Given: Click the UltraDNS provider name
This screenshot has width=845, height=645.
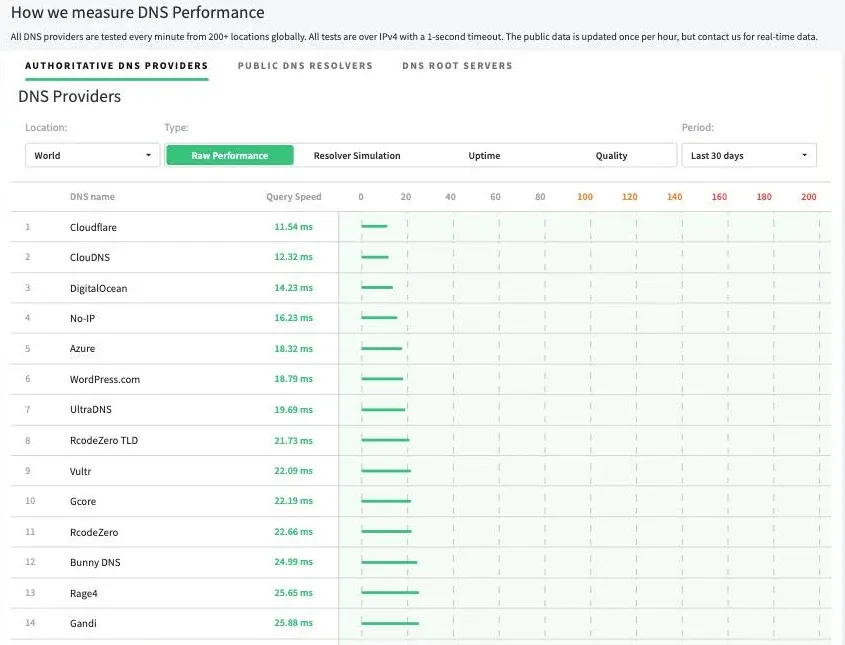Looking at the screenshot, I should [x=91, y=410].
